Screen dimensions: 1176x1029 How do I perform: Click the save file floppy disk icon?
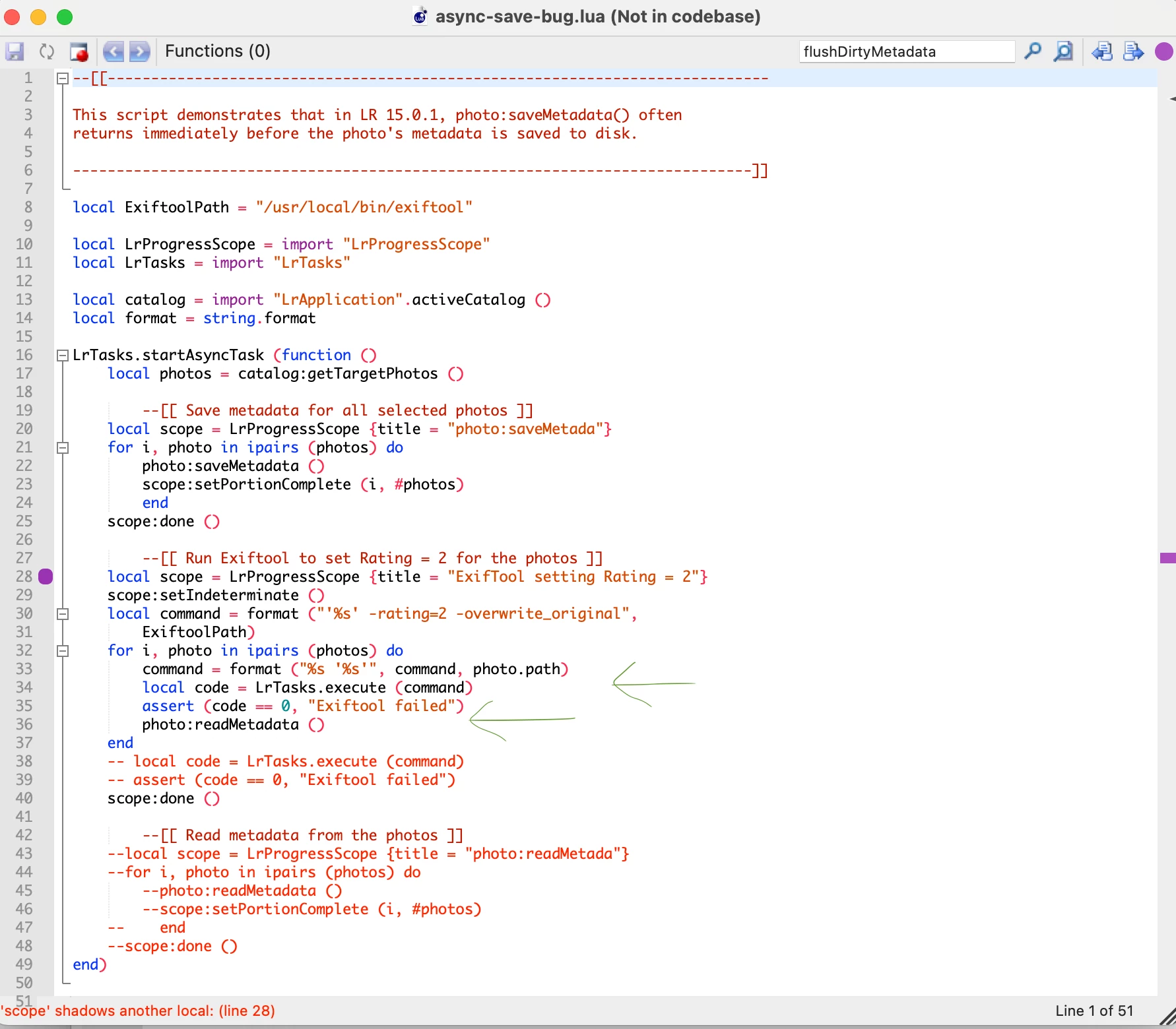[15, 51]
